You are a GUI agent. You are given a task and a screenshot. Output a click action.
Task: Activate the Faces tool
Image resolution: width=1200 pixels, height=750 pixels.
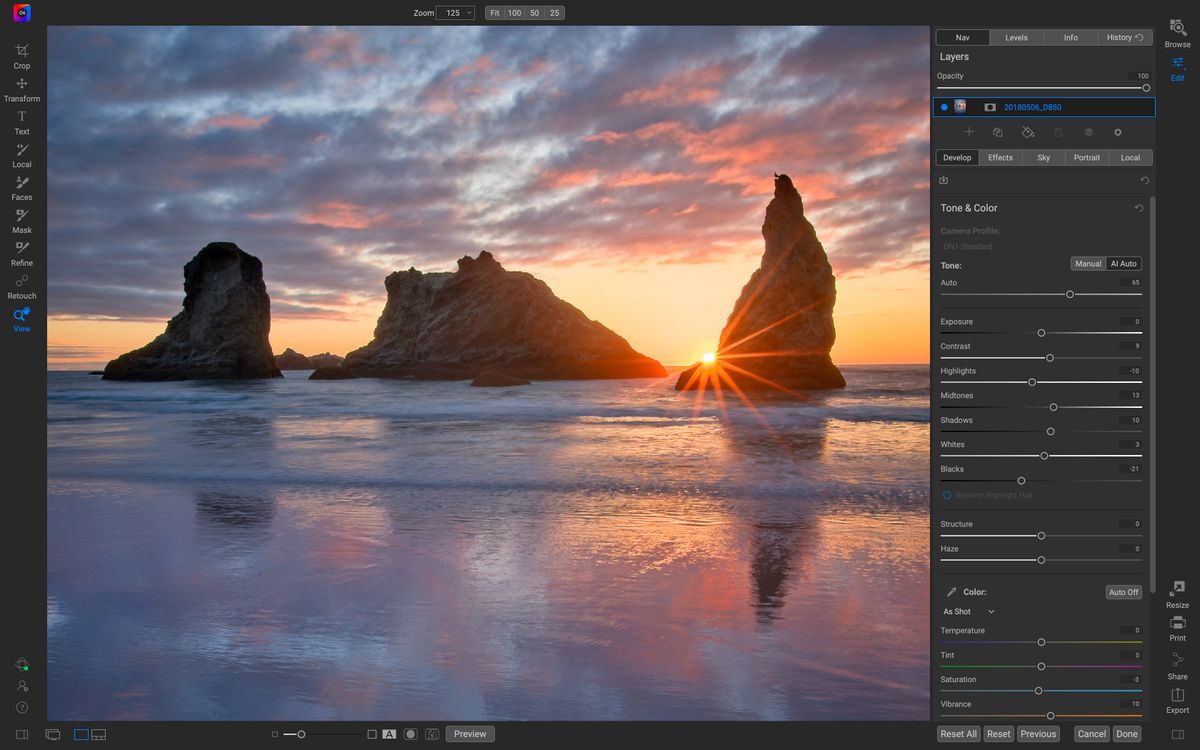click(x=21, y=188)
